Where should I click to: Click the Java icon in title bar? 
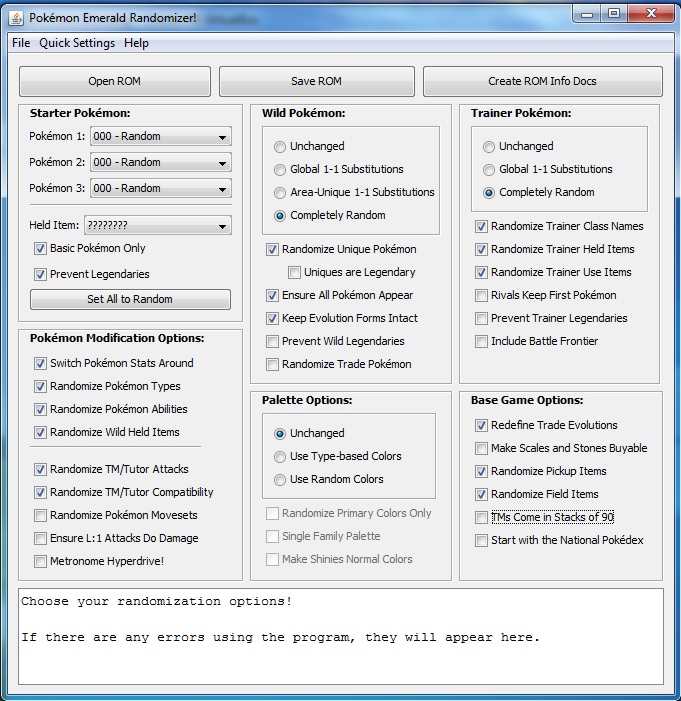coord(16,17)
